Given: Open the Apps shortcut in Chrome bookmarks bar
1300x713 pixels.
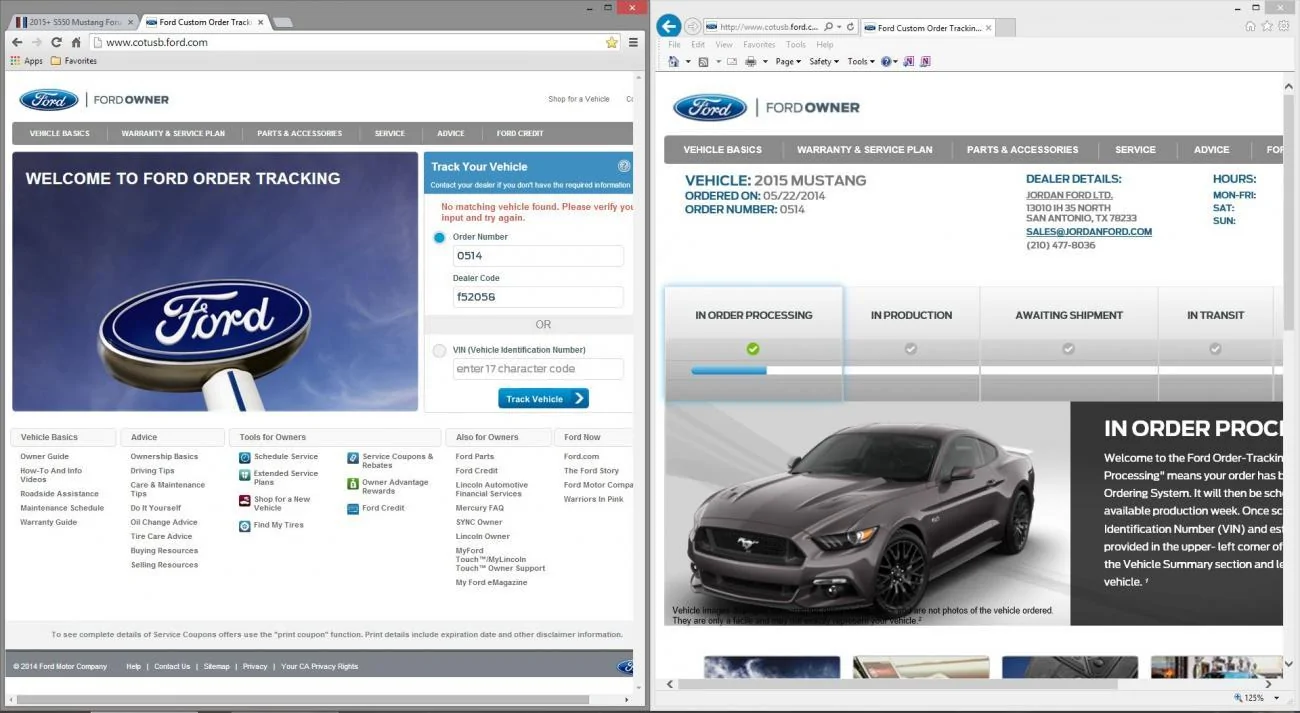Looking at the screenshot, I should 27,61.
